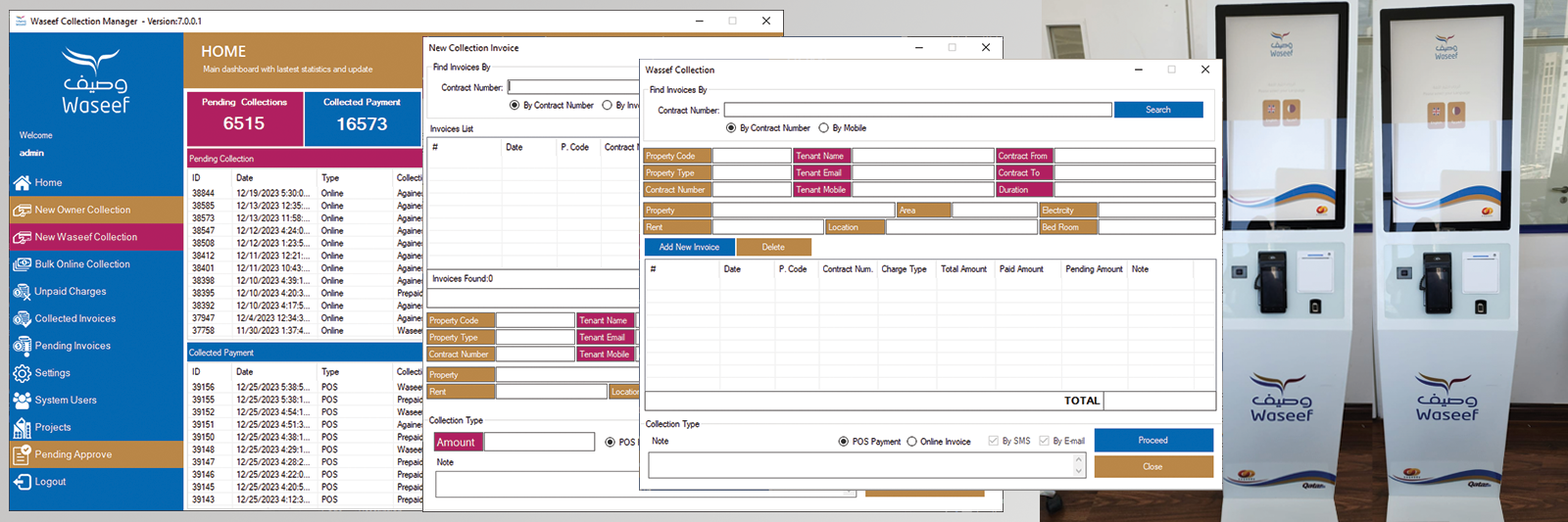Click the Paid Amount column header
The height and width of the screenshot is (522, 1568).
click(1021, 269)
